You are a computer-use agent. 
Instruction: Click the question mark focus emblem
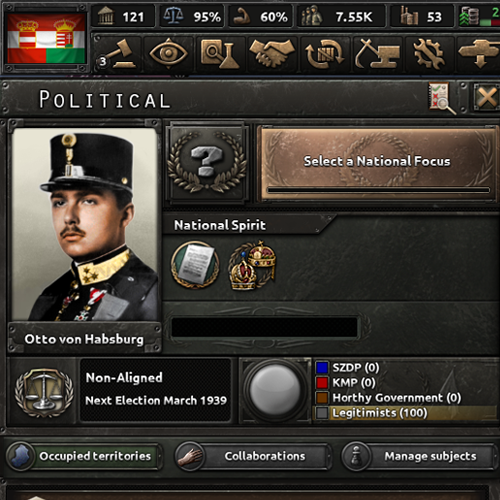(x=207, y=162)
